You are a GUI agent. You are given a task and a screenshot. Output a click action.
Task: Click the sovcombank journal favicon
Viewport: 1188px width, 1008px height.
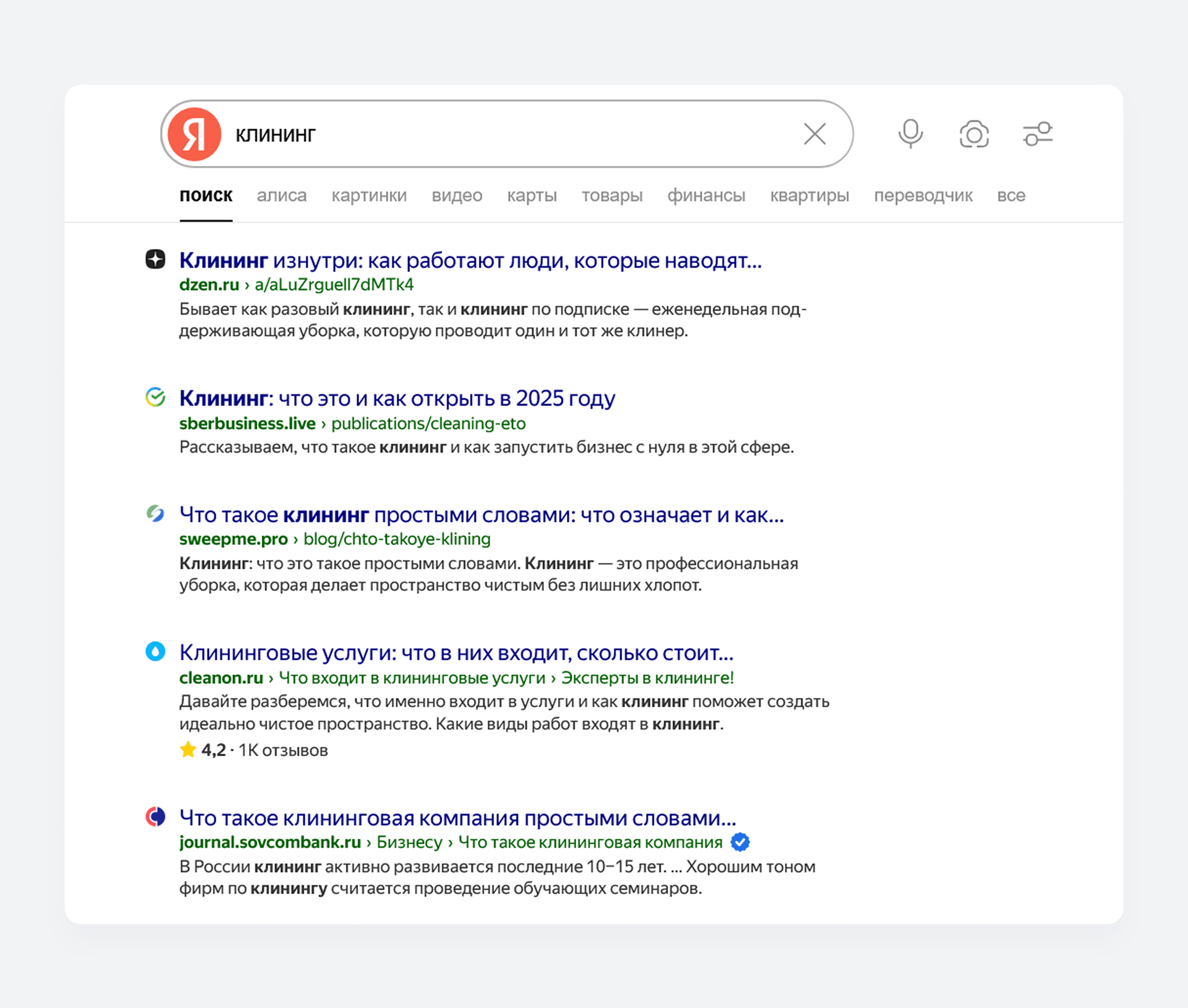coord(155,817)
